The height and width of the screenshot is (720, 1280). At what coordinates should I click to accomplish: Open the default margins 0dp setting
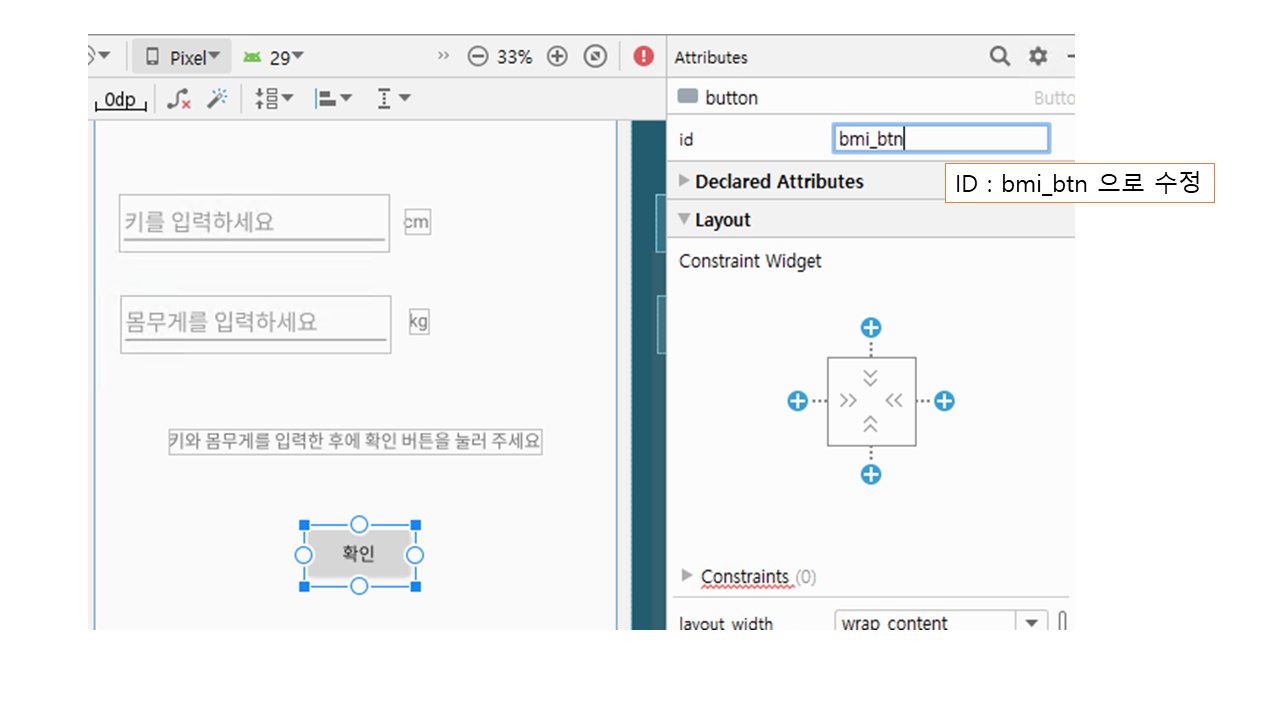coord(121,99)
